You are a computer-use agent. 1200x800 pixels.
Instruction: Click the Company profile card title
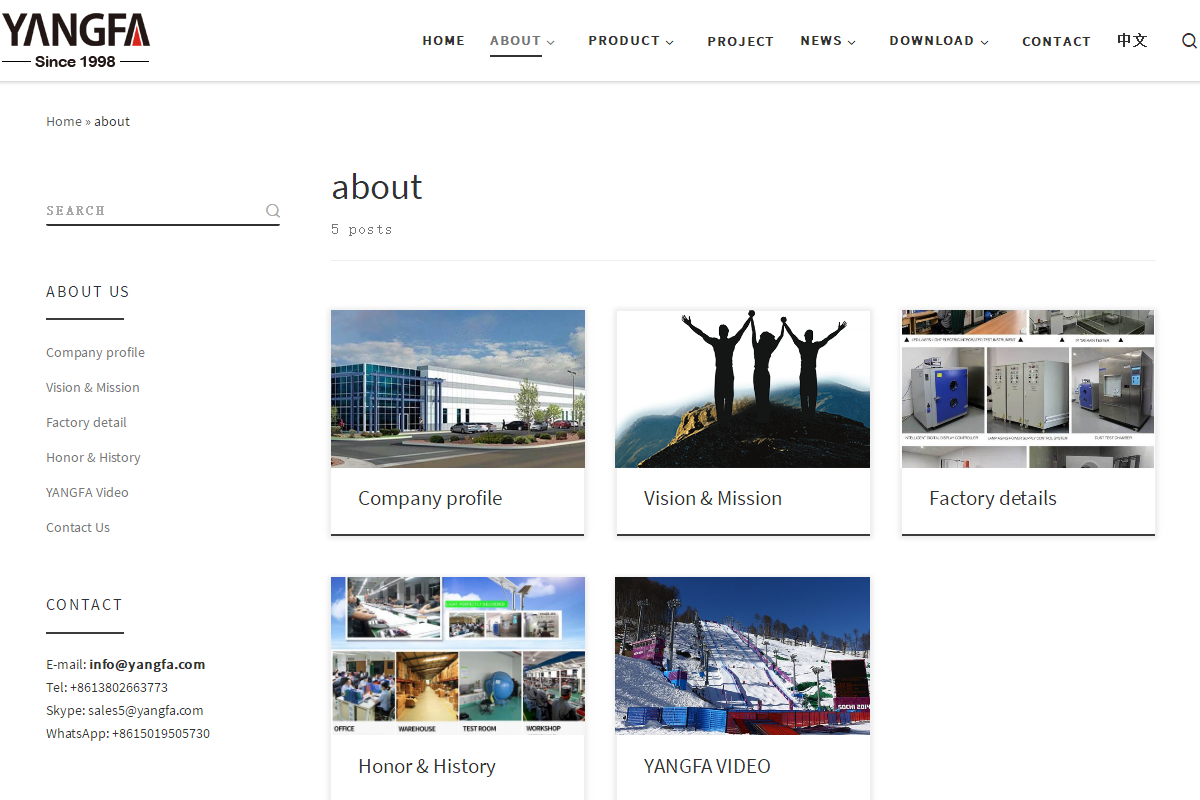pos(430,498)
